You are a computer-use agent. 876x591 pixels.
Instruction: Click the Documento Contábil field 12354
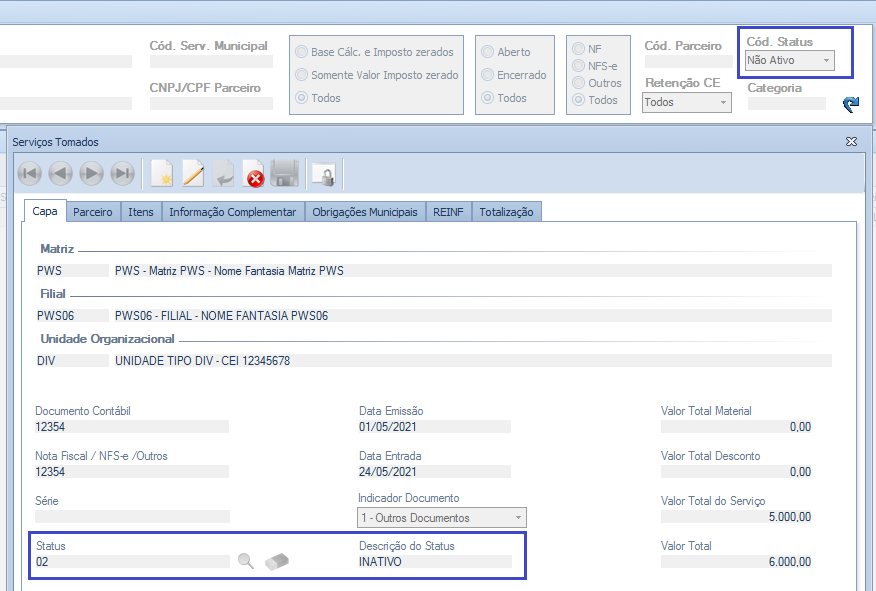(x=132, y=427)
